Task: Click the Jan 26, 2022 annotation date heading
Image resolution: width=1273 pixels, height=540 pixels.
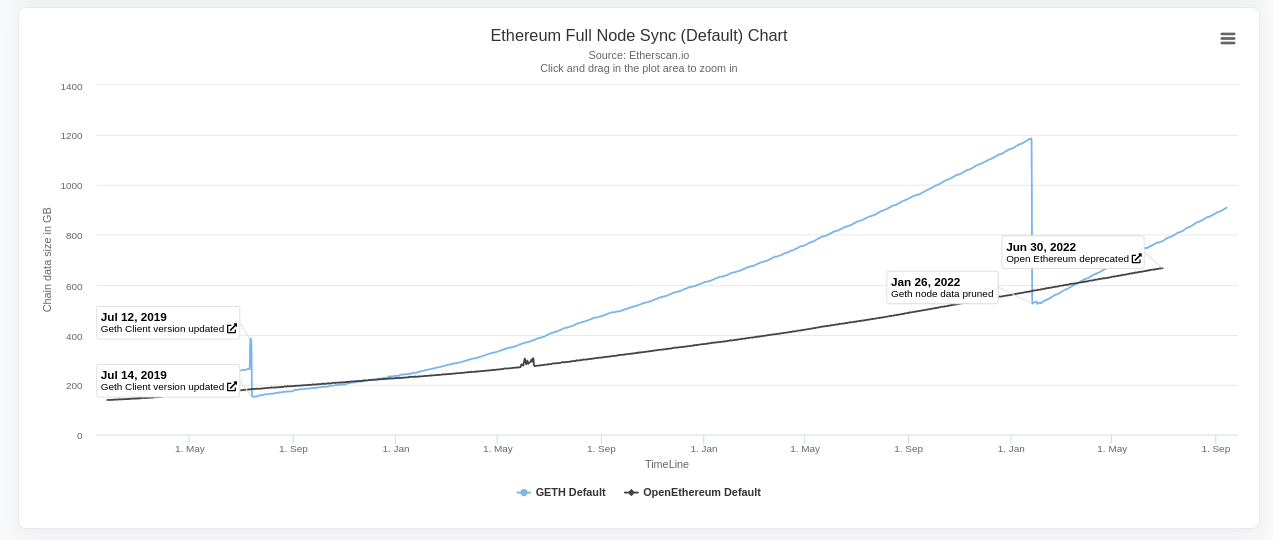Action: (x=925, y=282)
